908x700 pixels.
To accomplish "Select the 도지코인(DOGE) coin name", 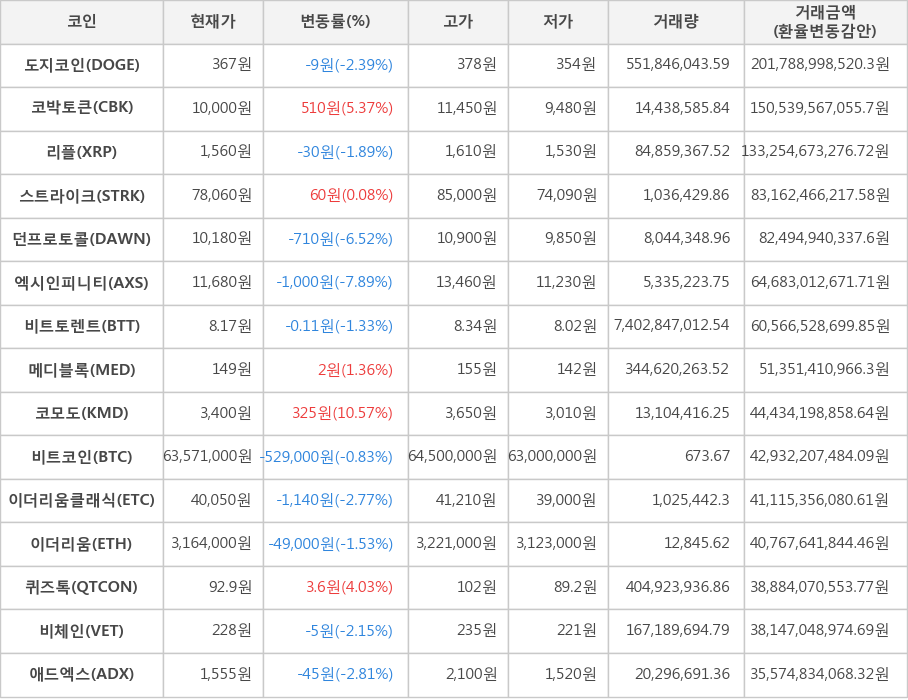I will click(x=82, y=65).
